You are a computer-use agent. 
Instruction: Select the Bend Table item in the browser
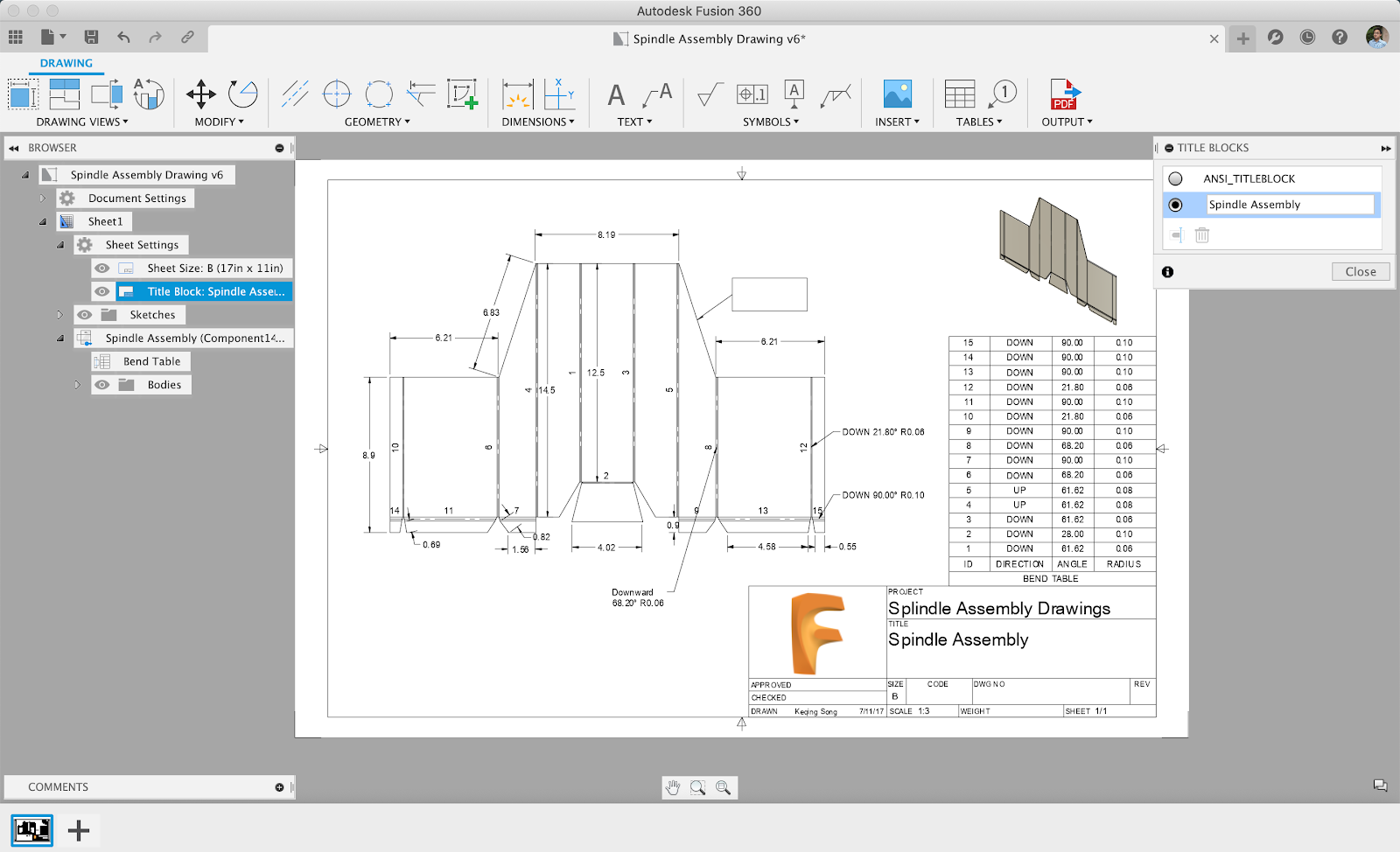point(151,361)
